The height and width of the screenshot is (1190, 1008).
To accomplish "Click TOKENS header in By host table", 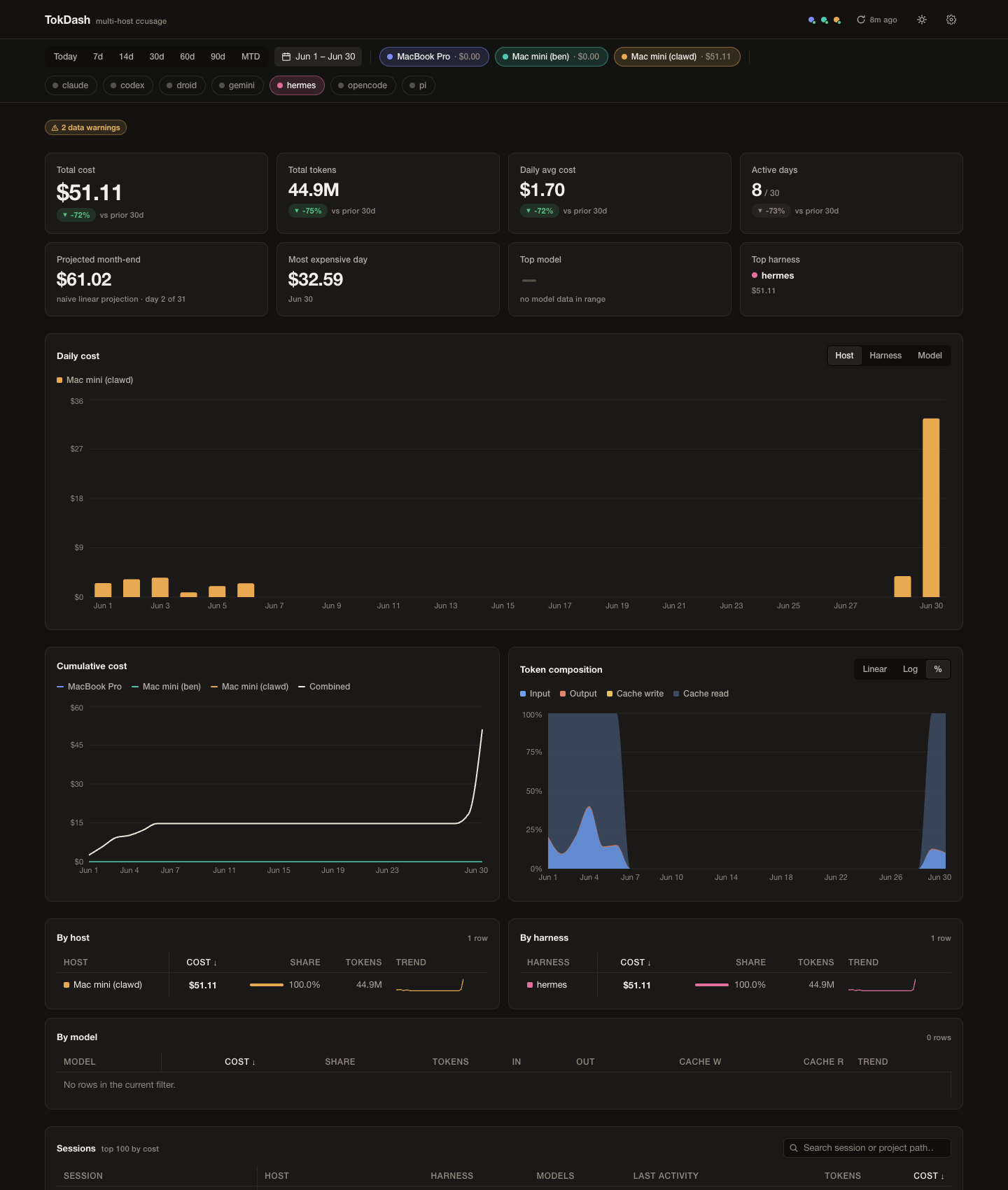I will 363,962.
